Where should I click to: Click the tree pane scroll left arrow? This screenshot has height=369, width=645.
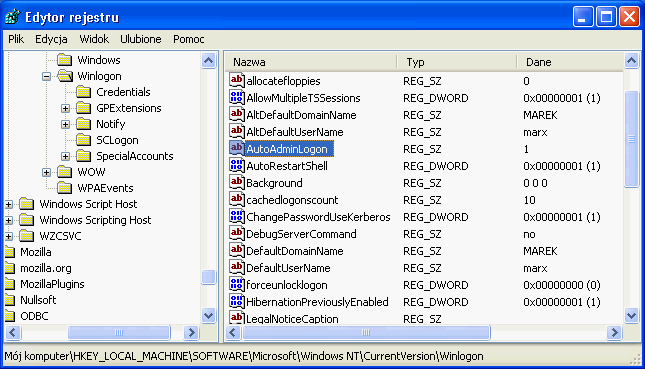[13, 332]
